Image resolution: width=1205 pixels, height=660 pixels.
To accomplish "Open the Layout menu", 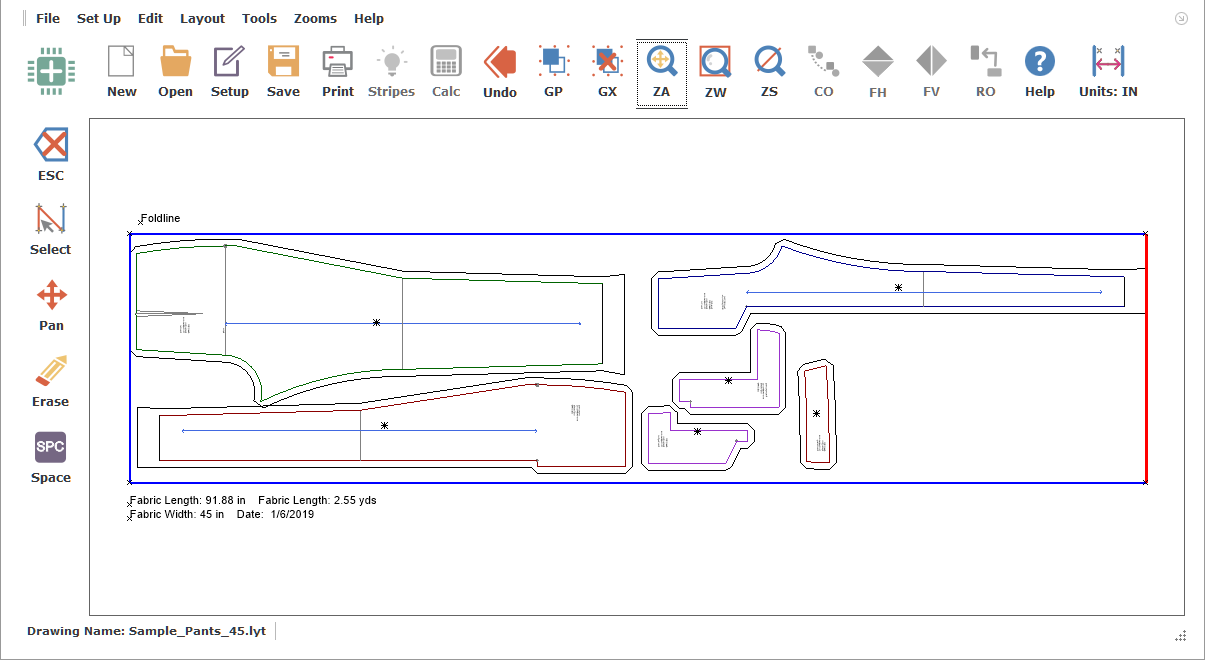I will (202, 18).
